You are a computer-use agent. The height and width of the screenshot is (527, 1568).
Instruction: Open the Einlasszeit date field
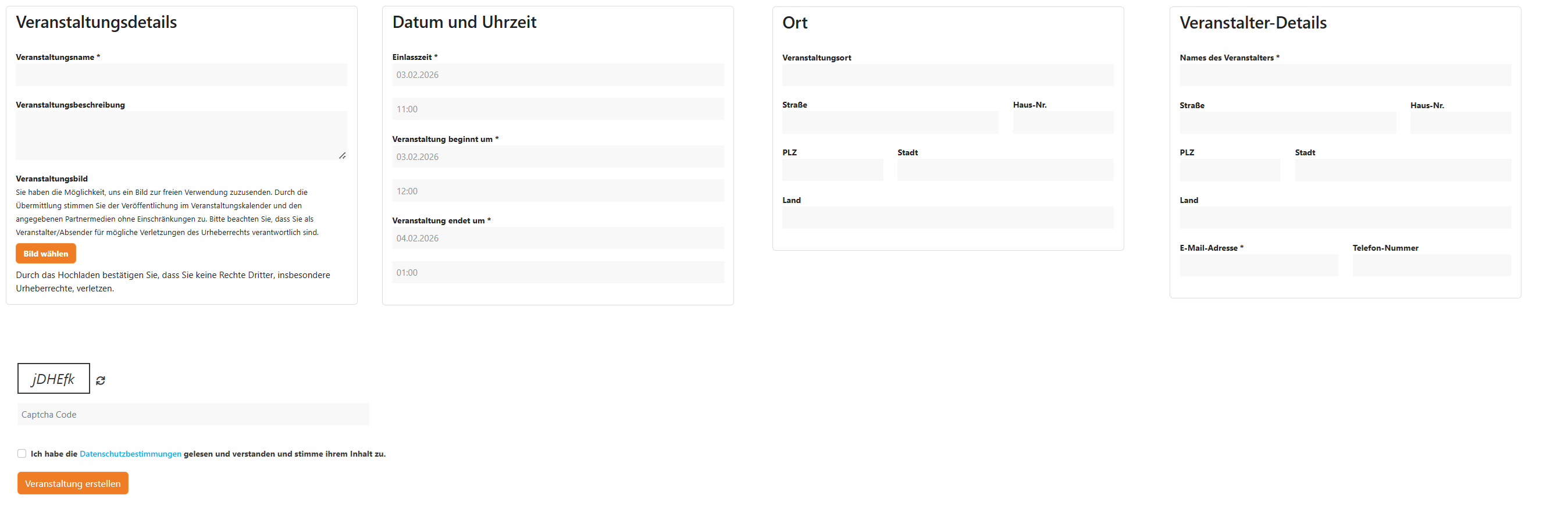[558, 75]
